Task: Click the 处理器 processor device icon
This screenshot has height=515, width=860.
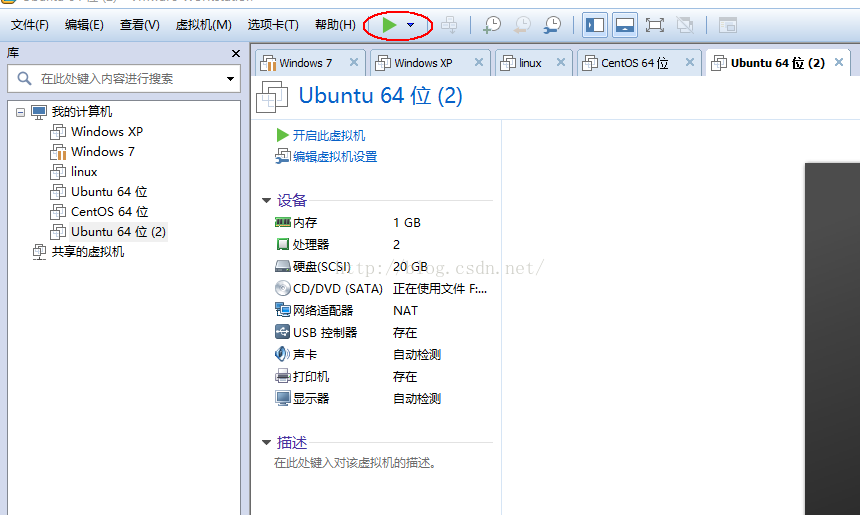Action: [x=282, y=244]
